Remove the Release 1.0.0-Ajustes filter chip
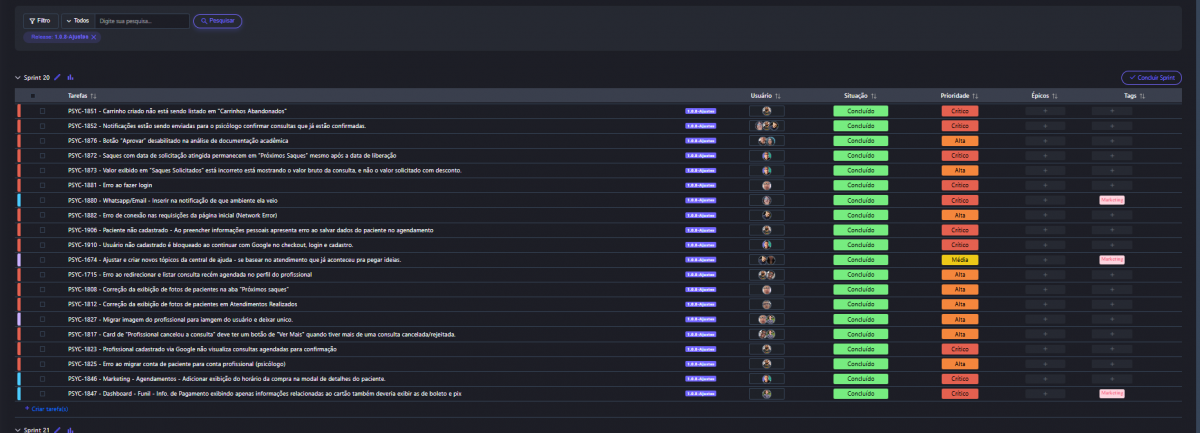Viewport: 1200px width, 433px height. click(94, 37)
